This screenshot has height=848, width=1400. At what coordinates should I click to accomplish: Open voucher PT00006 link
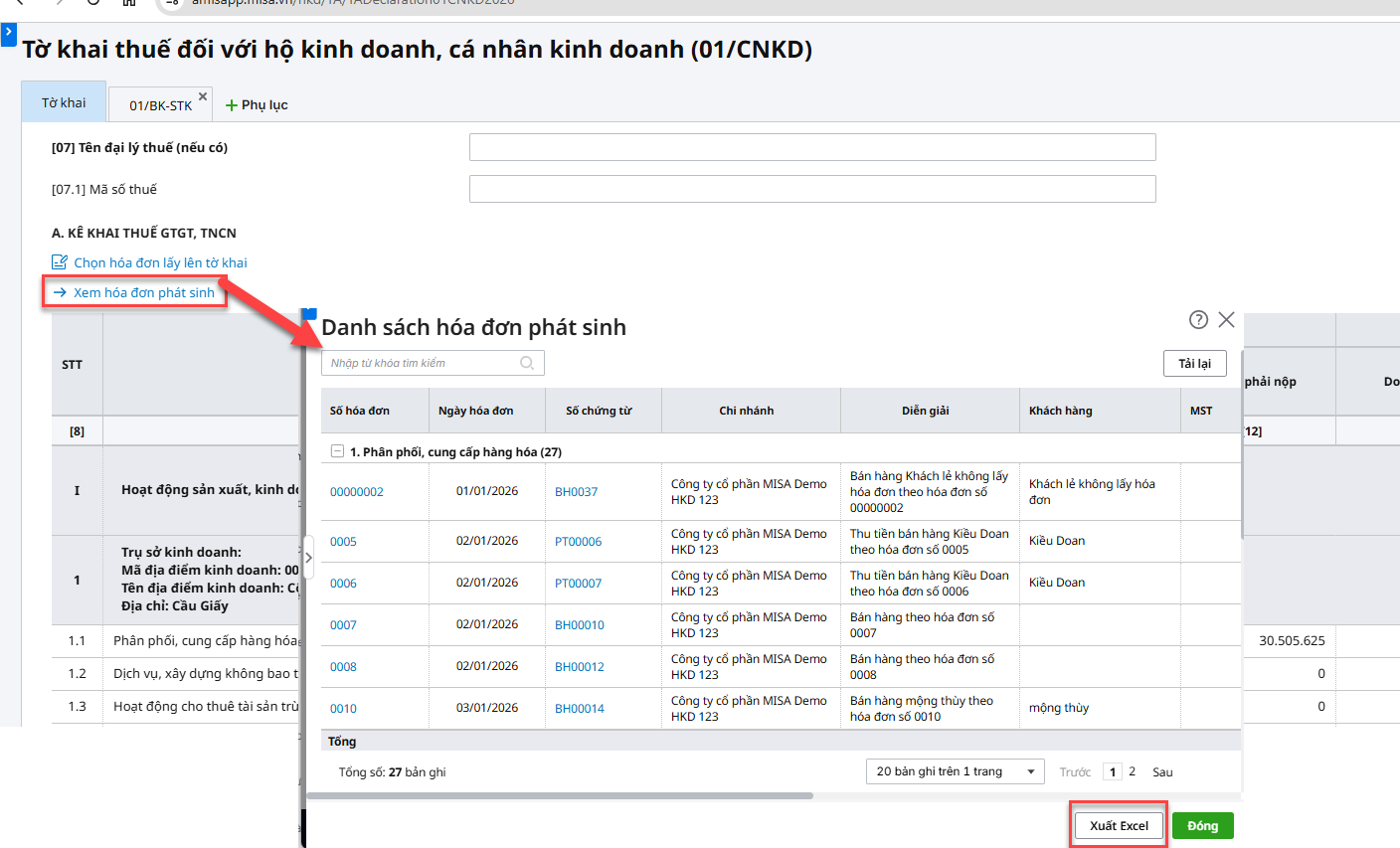click(578, 542)
